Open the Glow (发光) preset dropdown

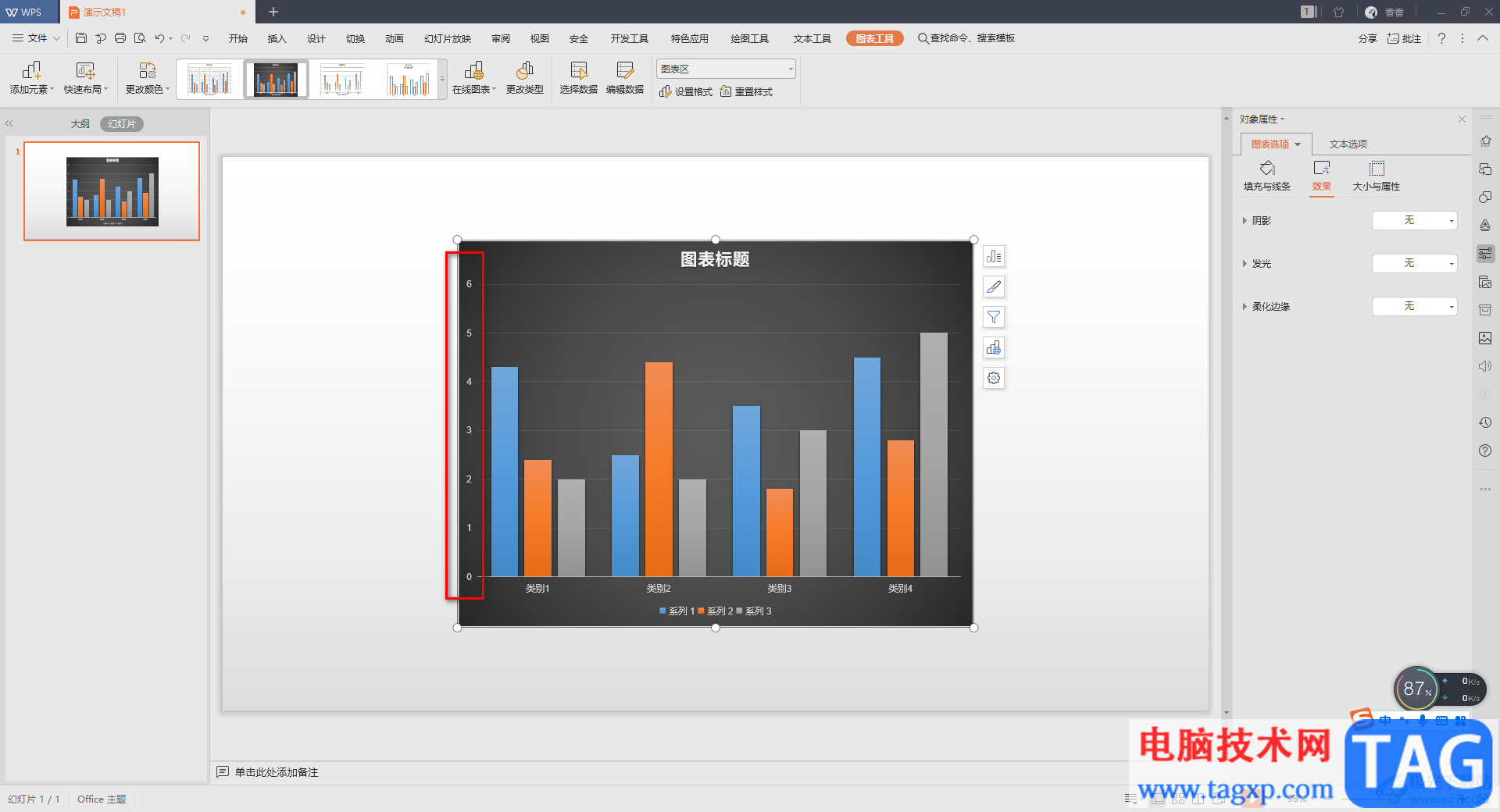pyautogui.click(x=1414, y=264)
